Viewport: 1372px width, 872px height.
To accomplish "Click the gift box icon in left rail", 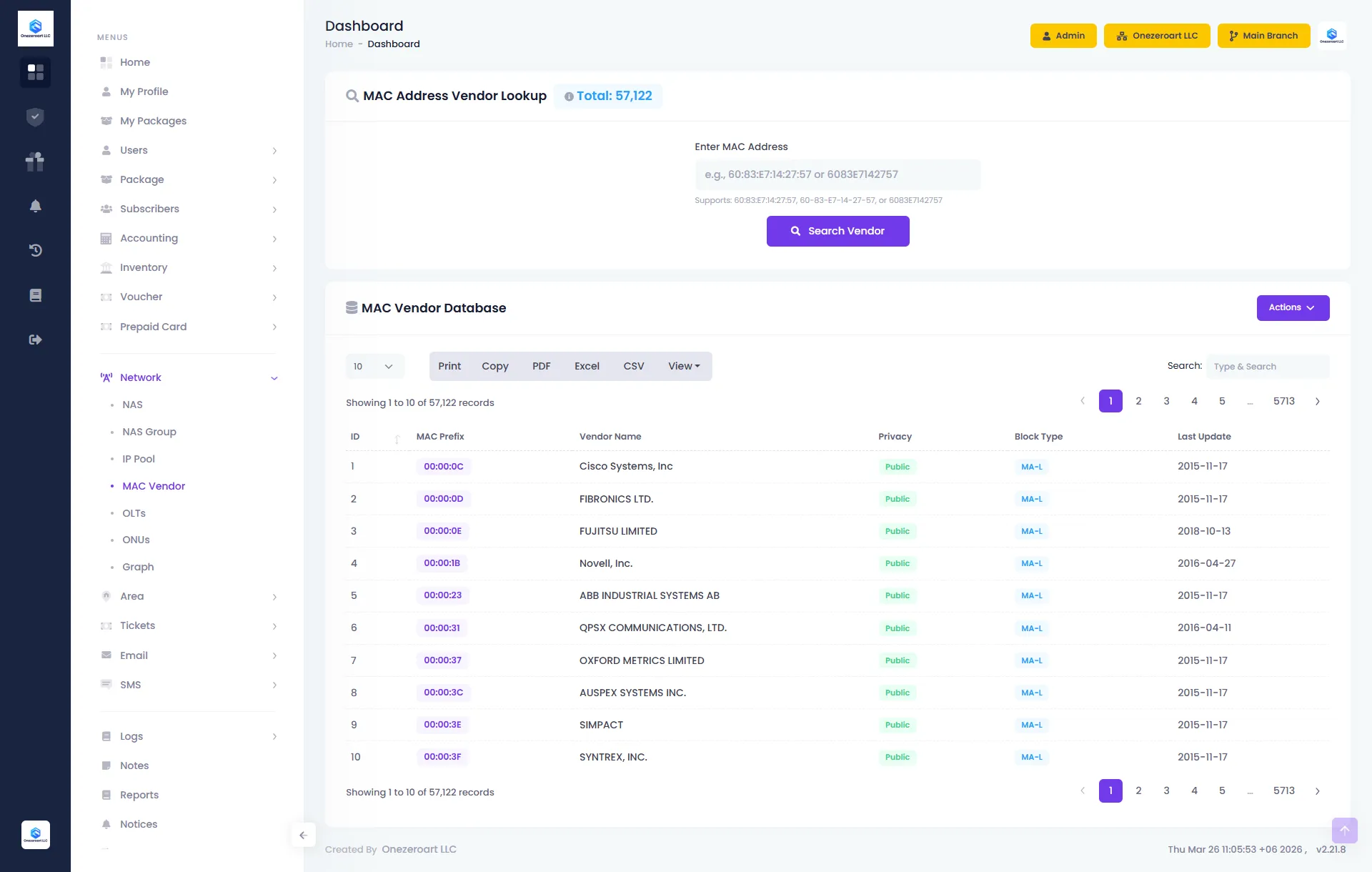I will (x=35, y=162).
